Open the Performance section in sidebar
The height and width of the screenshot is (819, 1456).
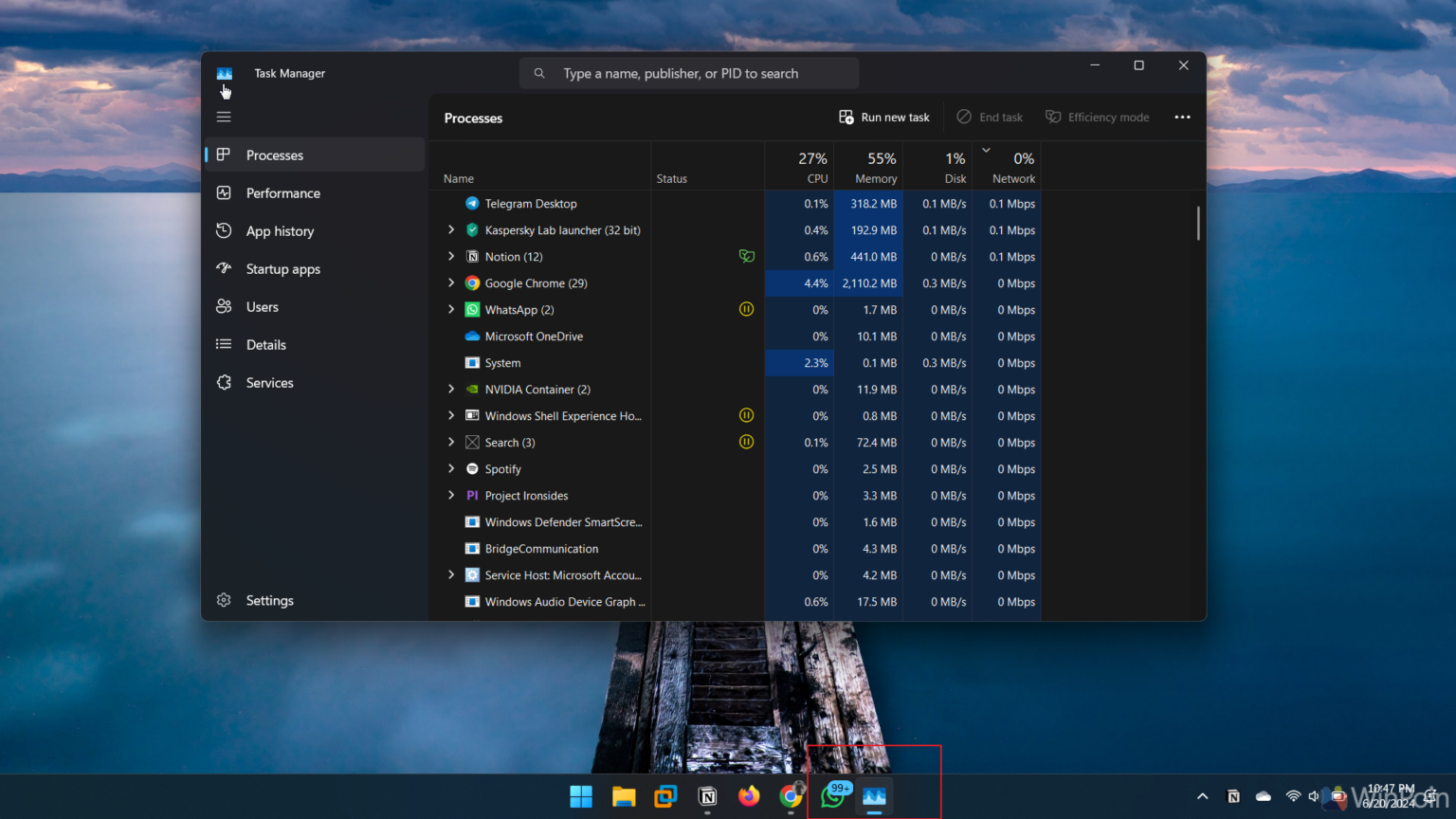tap(282, 192)
